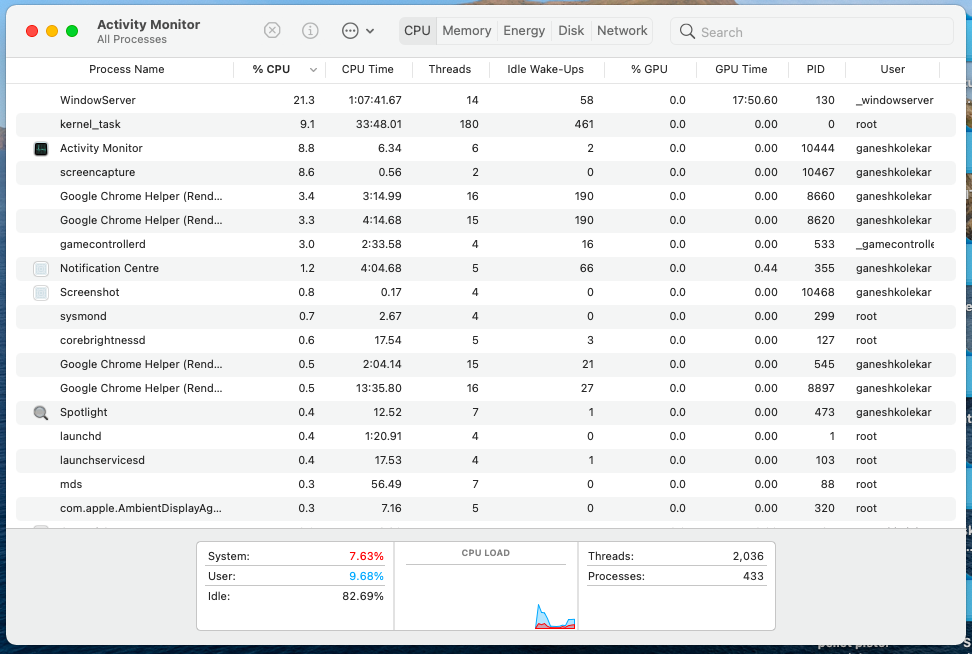The width and height of the screenshot is (972, 654).
Task: Sort by User column header
Action: pyautogui.click(x=893, y=69)
